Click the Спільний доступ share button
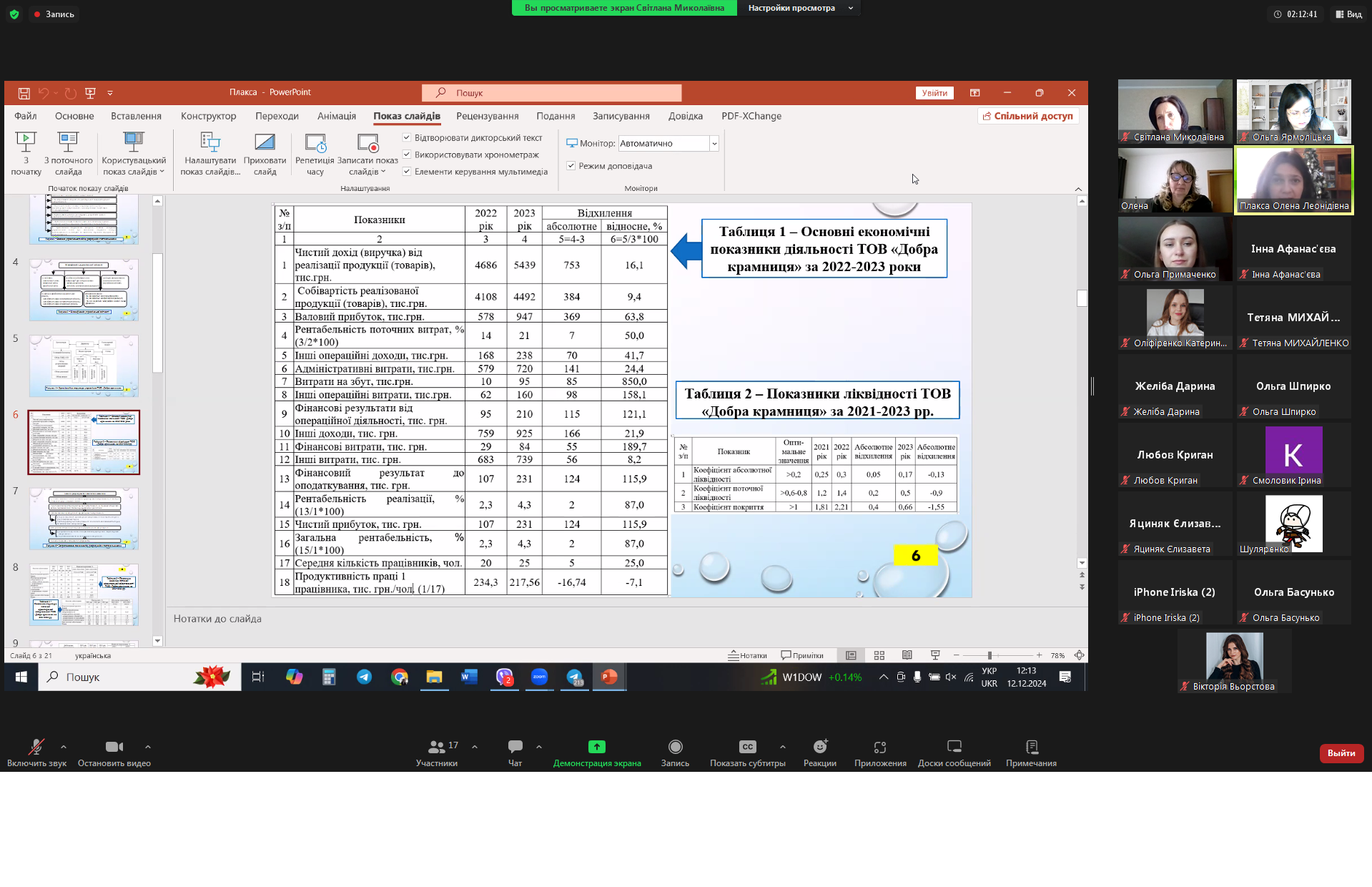The image size is (1372, 887). tap(1028, 116)
